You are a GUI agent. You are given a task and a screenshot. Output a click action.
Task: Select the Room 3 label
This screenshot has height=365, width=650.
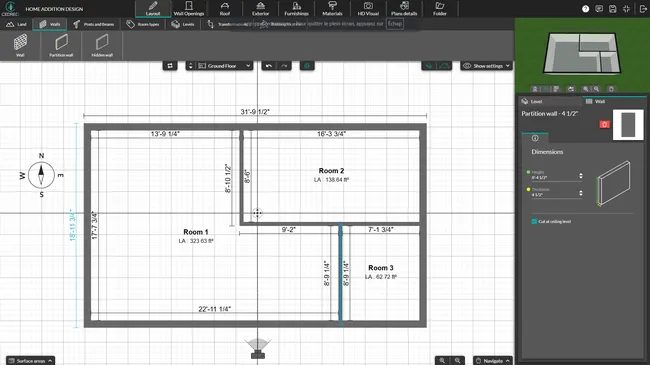pos(381,268)
